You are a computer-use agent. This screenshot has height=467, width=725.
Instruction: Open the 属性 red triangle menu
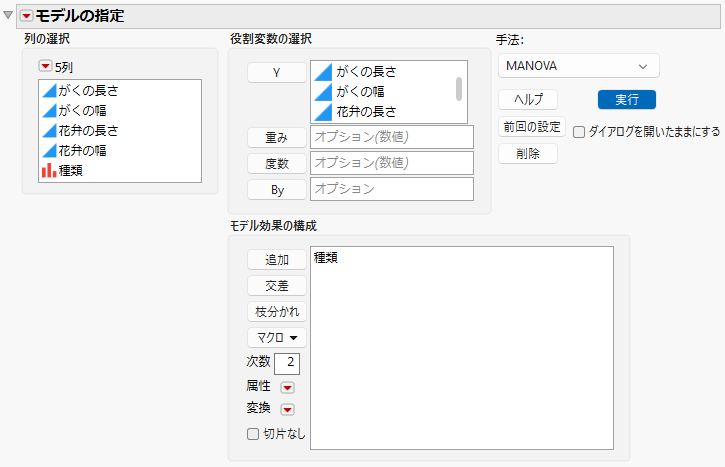click(x=287, y=387)
